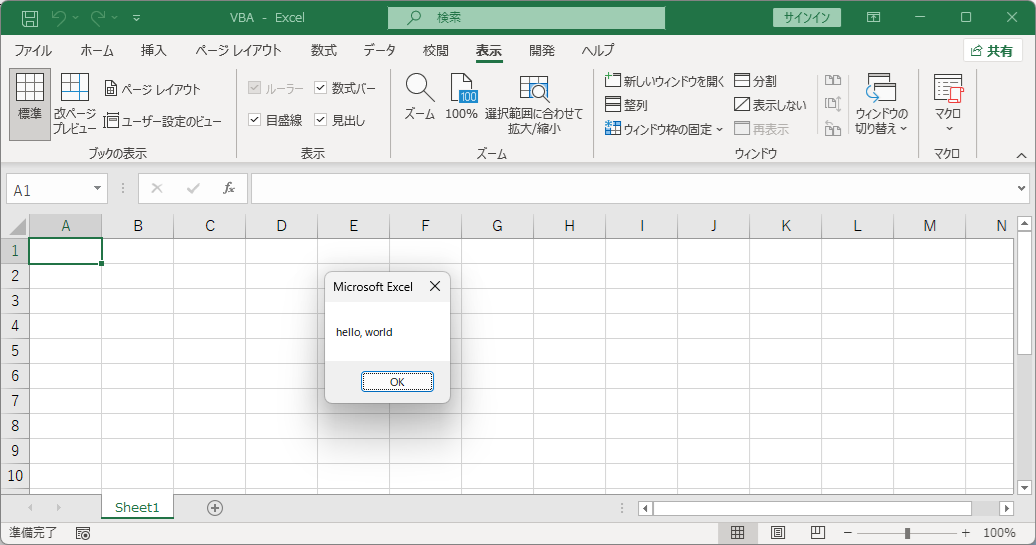Add a new sheet with plus icon
The width and height of the screenshot is (1036, 545).
(x=215, y=507)
